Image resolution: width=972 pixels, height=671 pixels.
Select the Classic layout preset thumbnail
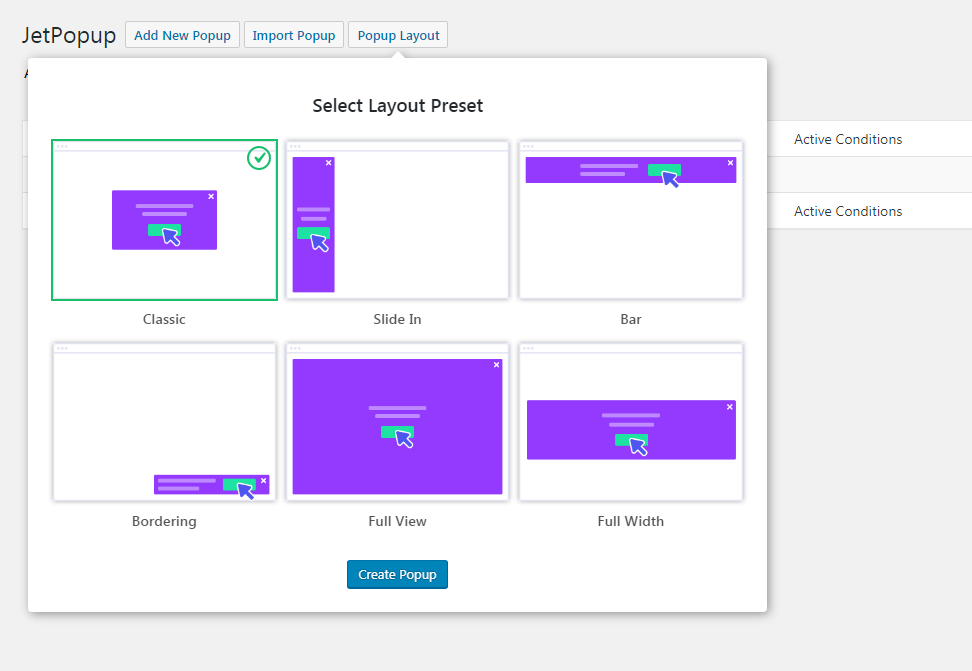pos(164,220)
